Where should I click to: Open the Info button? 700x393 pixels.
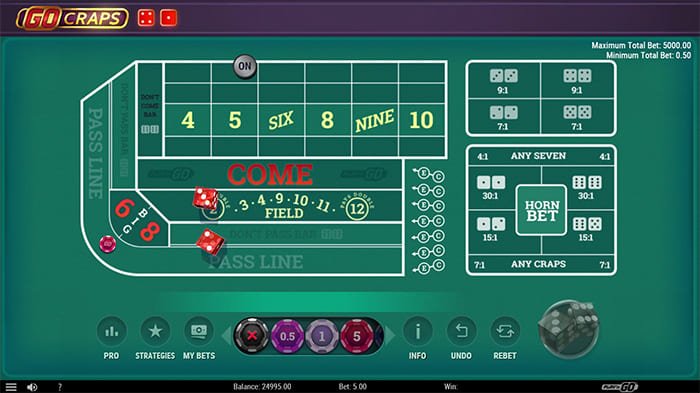pyautogui.click(x=417, y=331)
